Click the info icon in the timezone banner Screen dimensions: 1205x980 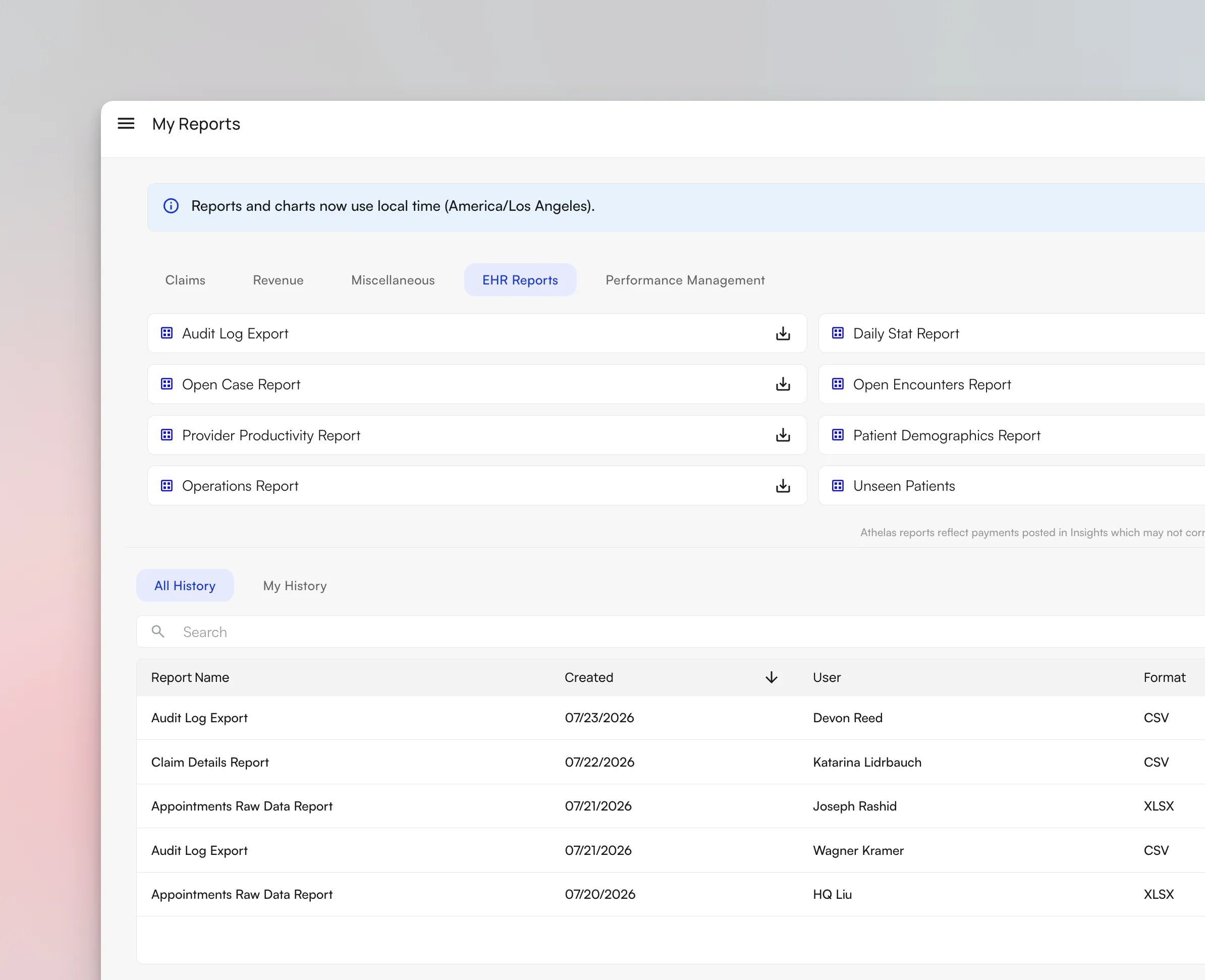(x=171, y=206)
